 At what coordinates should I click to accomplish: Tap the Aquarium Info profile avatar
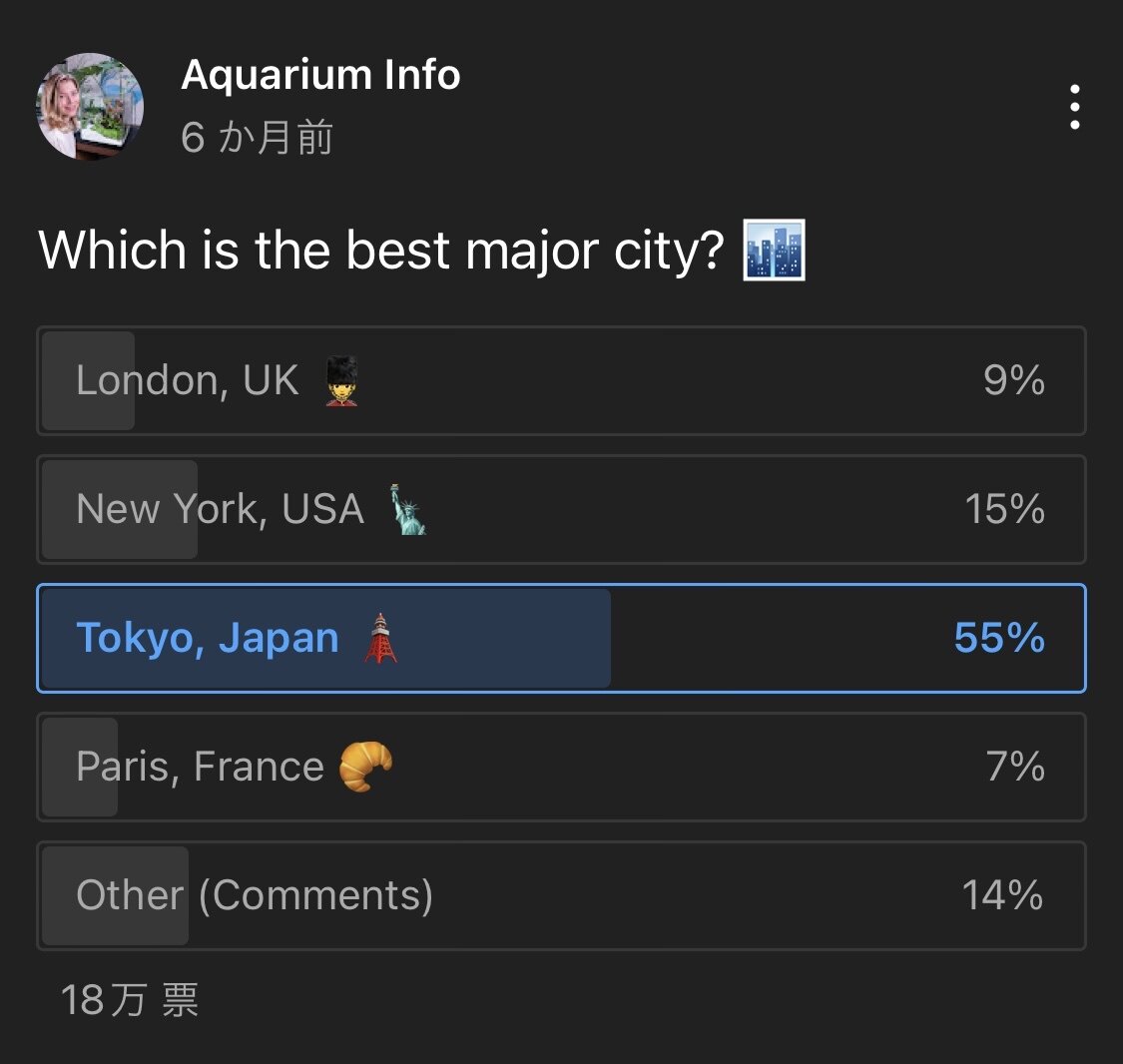point(90,106)
